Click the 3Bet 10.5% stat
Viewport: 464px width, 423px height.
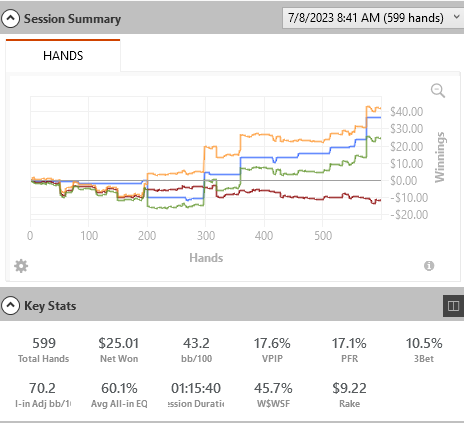424,350
